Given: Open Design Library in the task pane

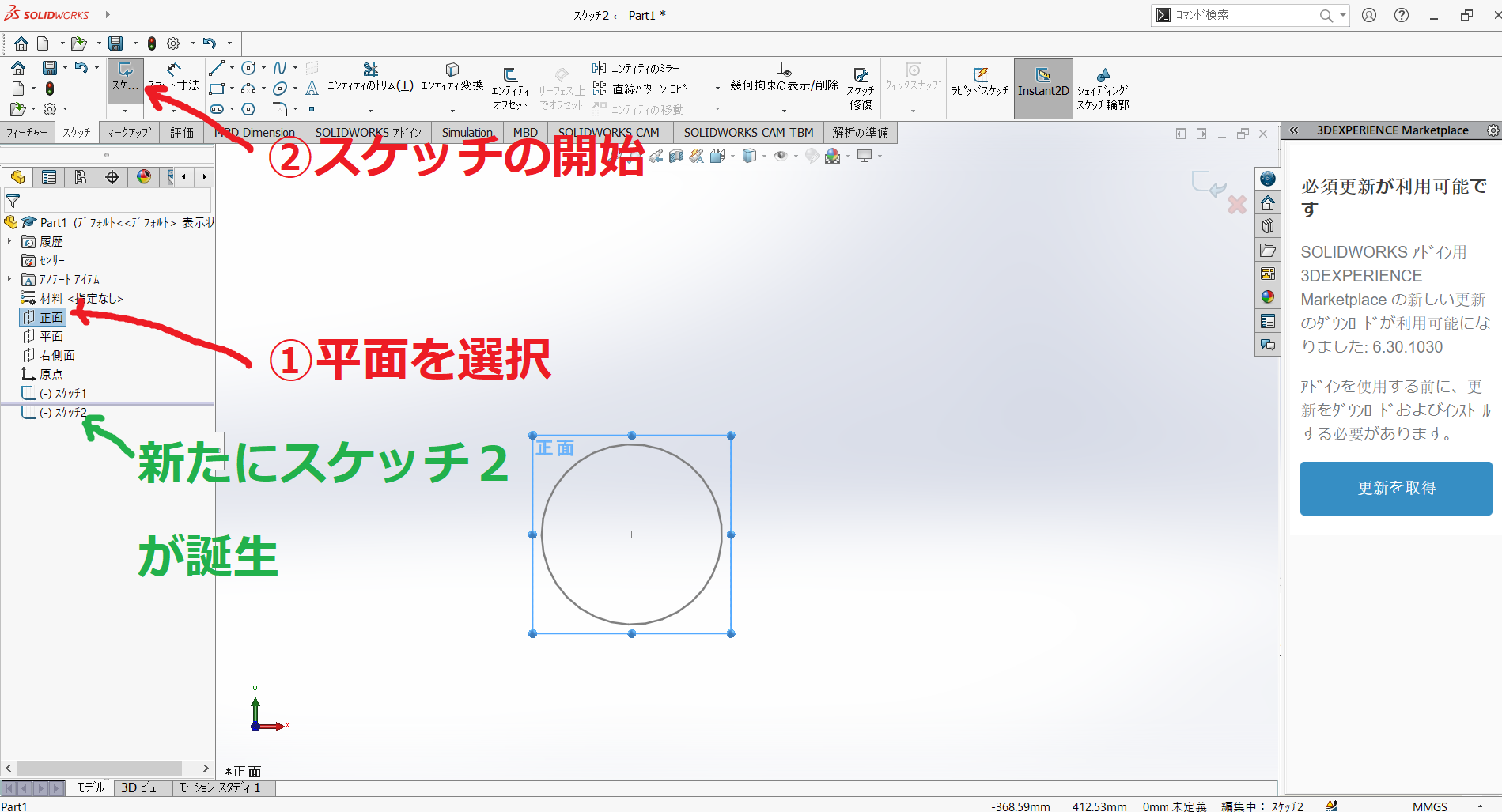Looking at the screenshot, I should [1268, 226].
